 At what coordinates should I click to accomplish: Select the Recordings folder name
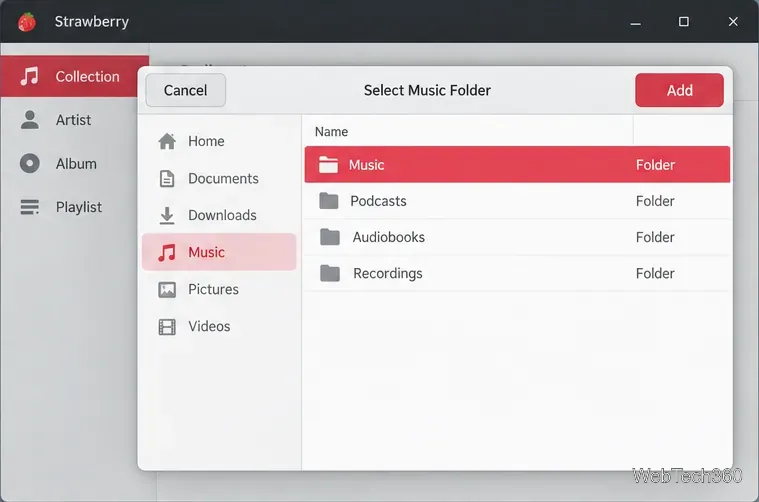(388, 274)
